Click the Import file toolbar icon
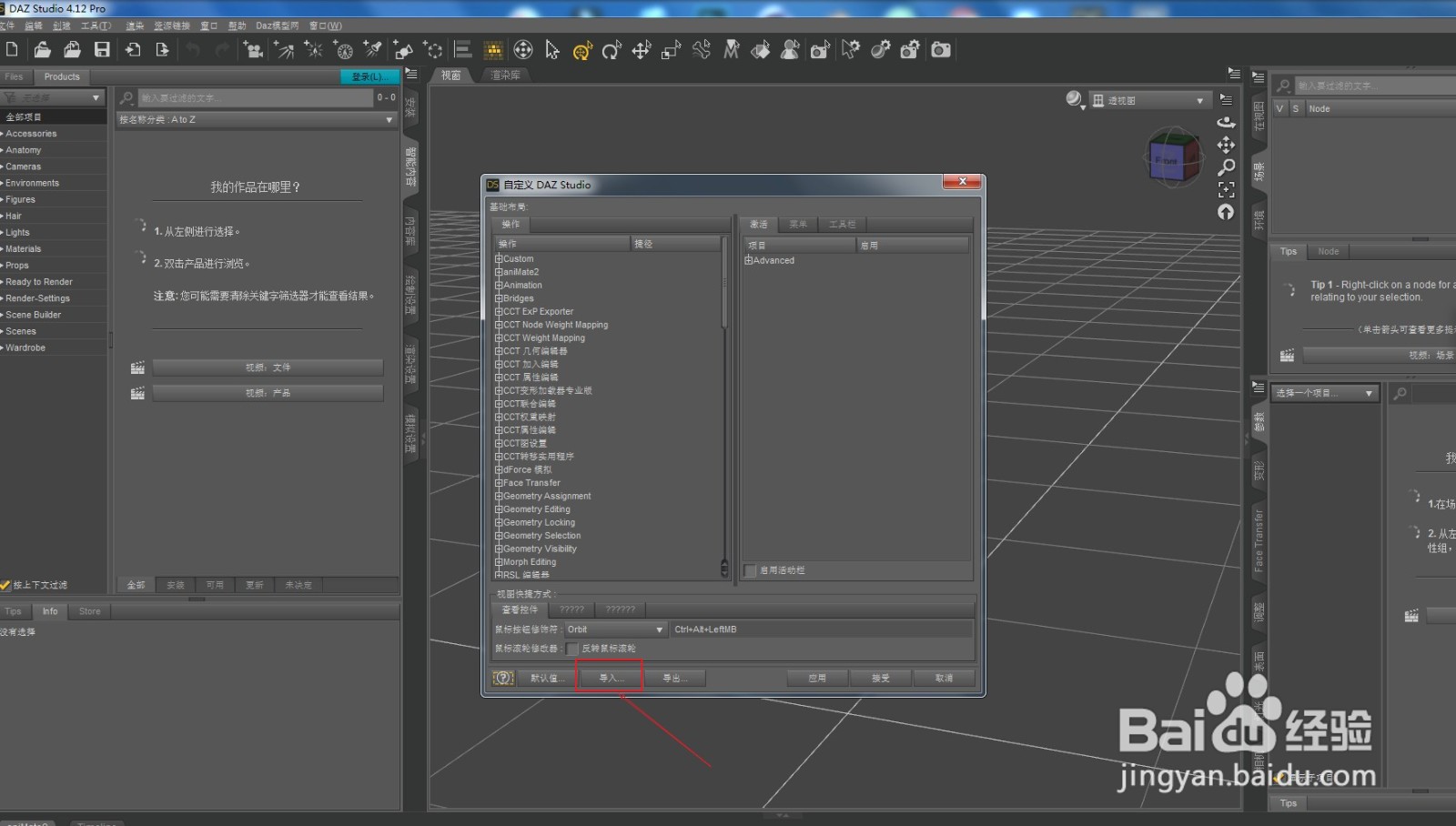 click(x=133, y=49)
